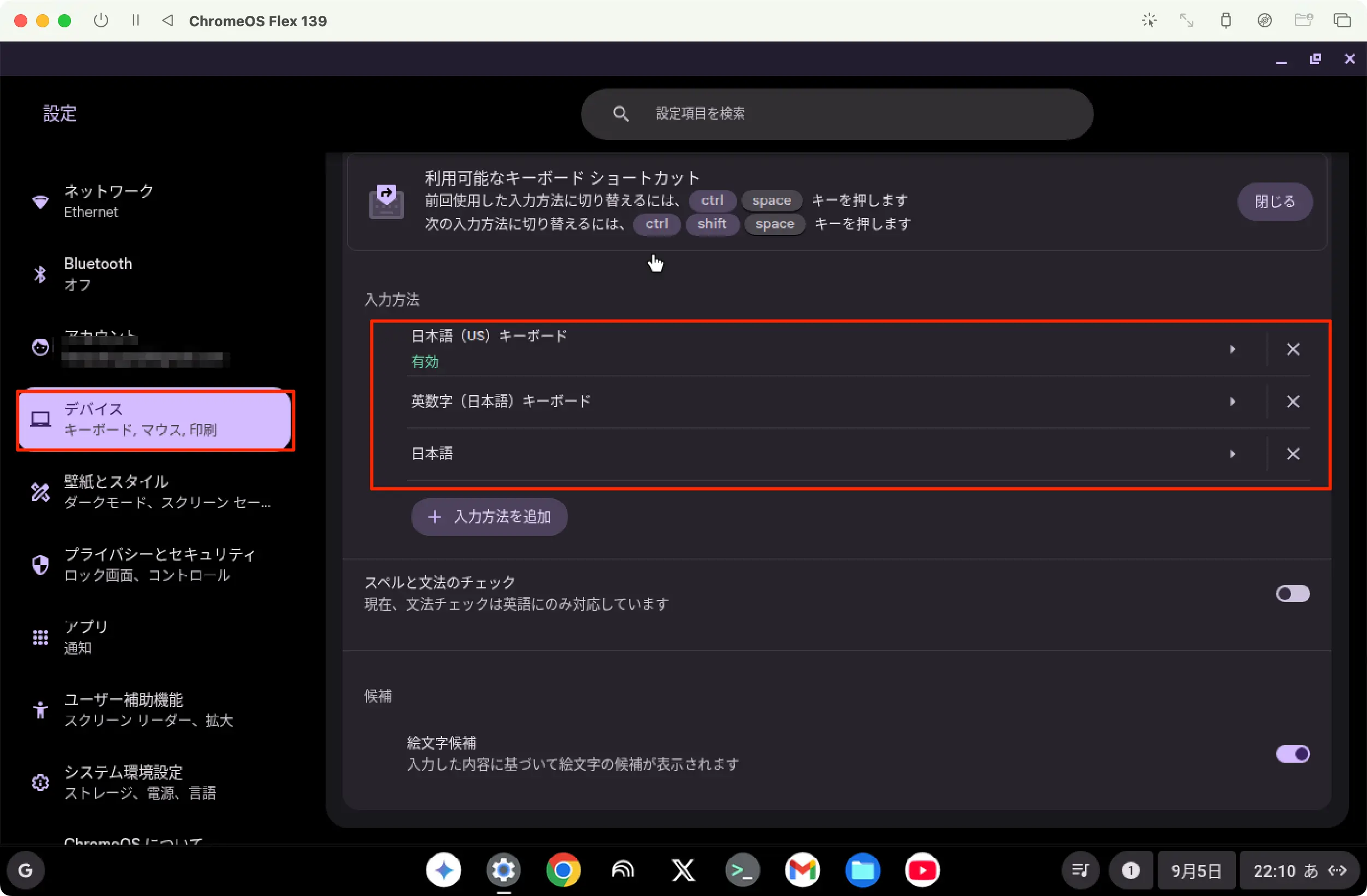Open YouTube from the shelf
This screenshot has width=1367, height=896.
tap(922, 871)
